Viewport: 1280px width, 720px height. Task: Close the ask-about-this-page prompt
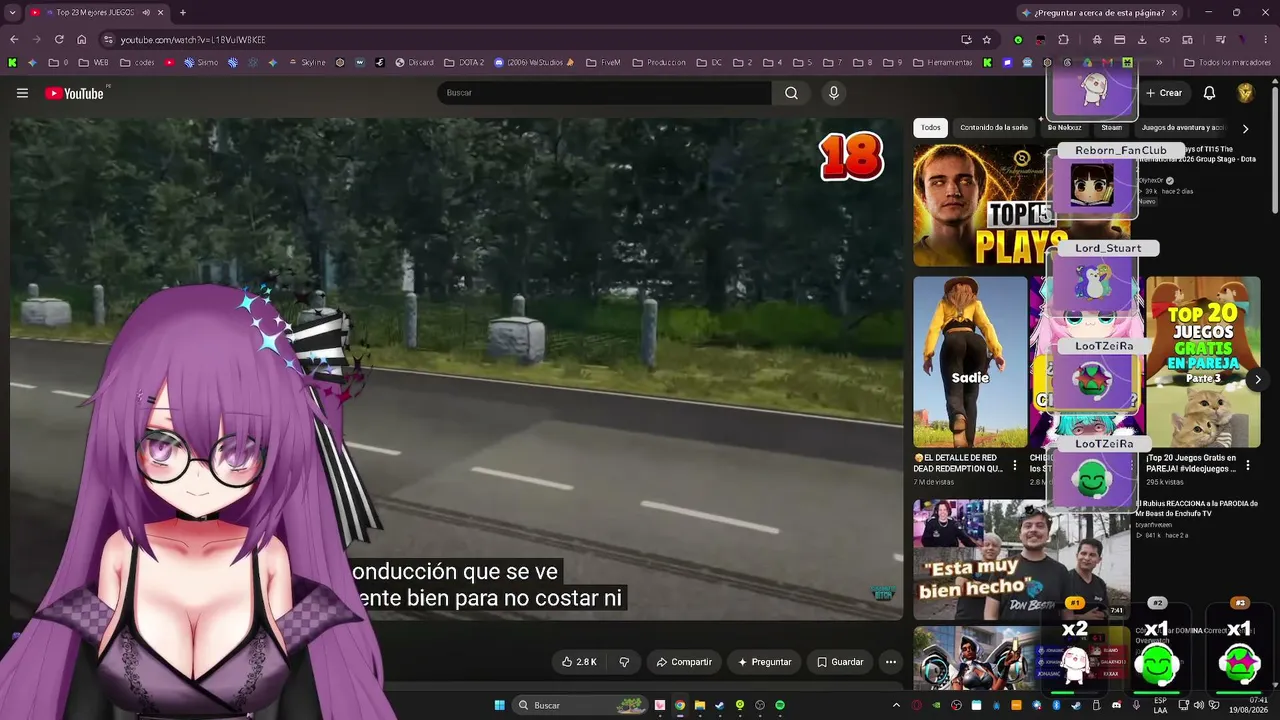pos(1174,12)
